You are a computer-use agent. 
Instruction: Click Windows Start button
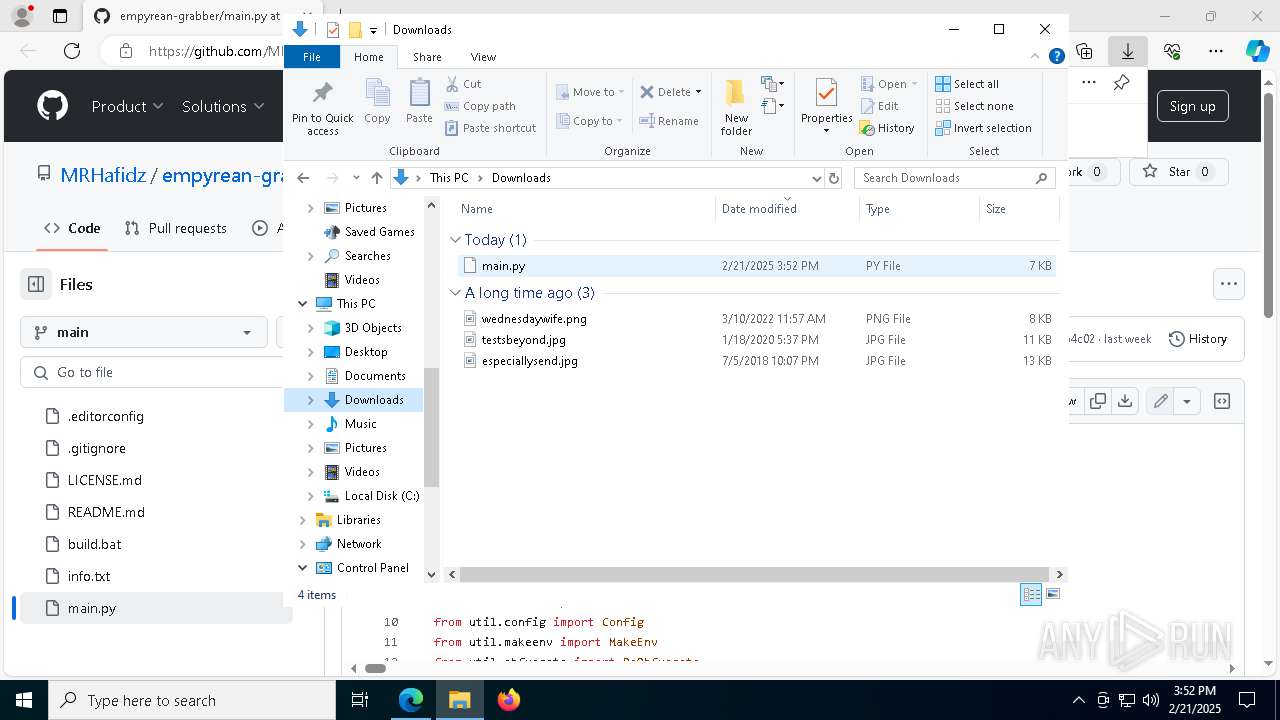click(x=24, y=700)
